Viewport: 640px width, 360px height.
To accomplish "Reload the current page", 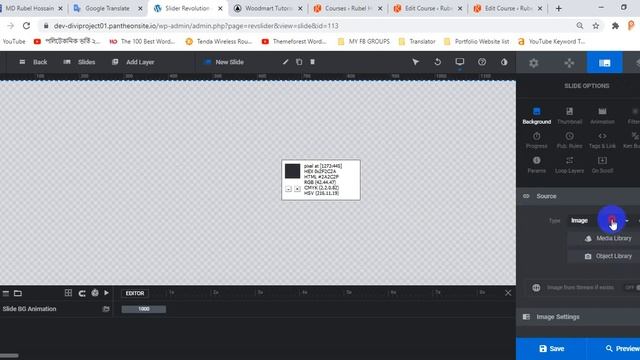I will point(26,26).
